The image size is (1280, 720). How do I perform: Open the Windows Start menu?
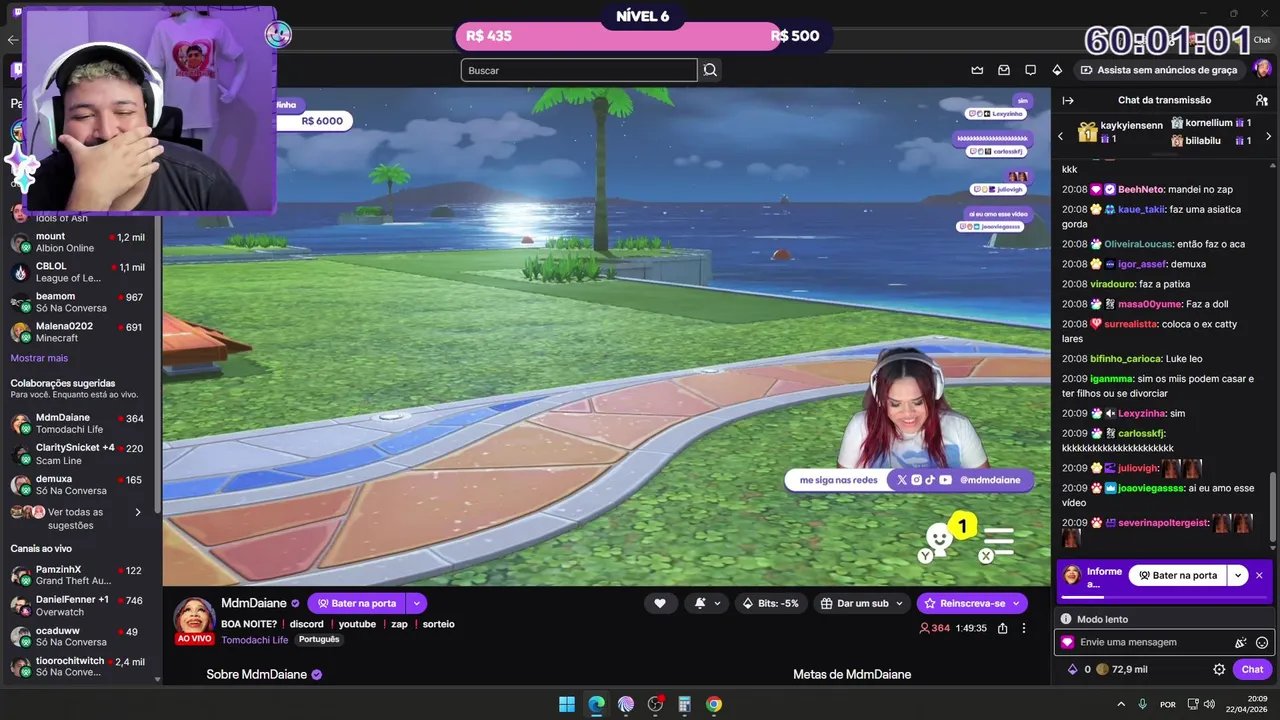click(x=567, y=704)
